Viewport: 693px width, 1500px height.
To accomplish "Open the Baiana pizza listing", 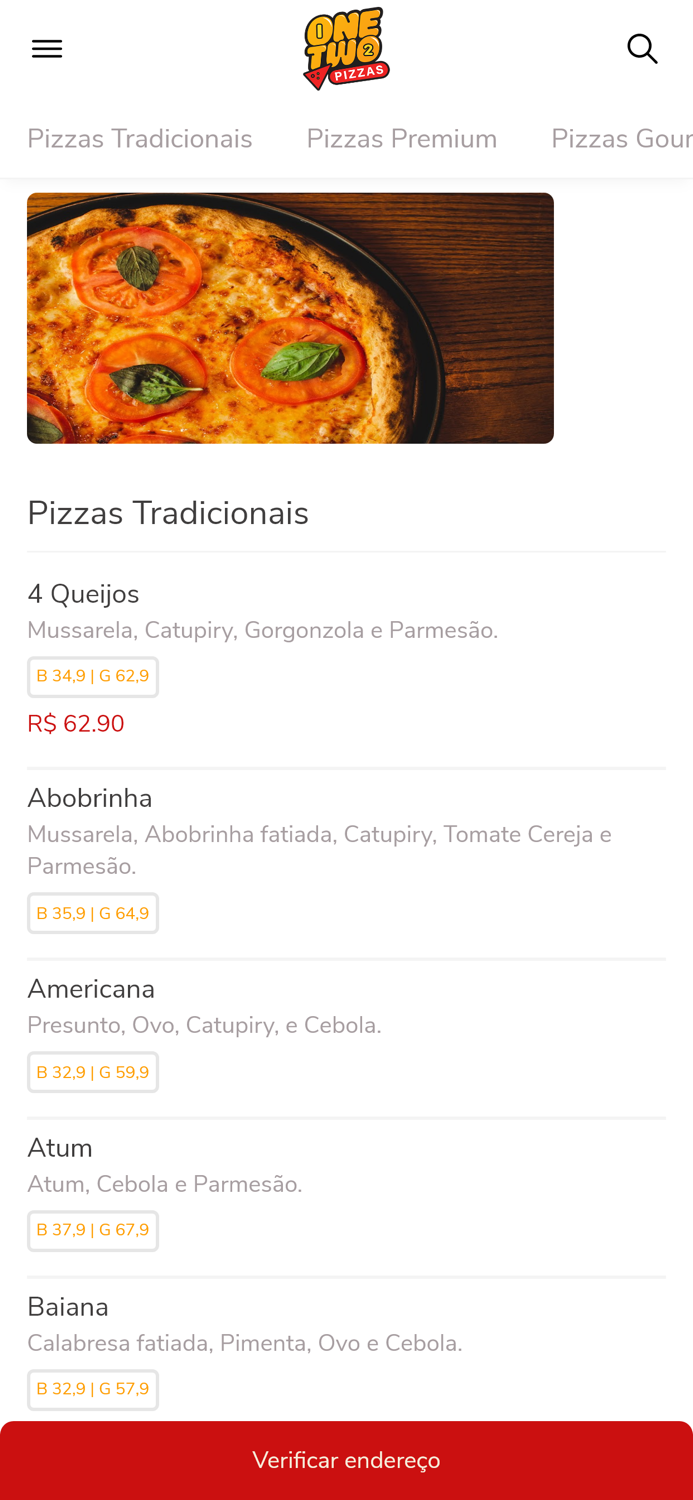I will [x=68, y=1306].
